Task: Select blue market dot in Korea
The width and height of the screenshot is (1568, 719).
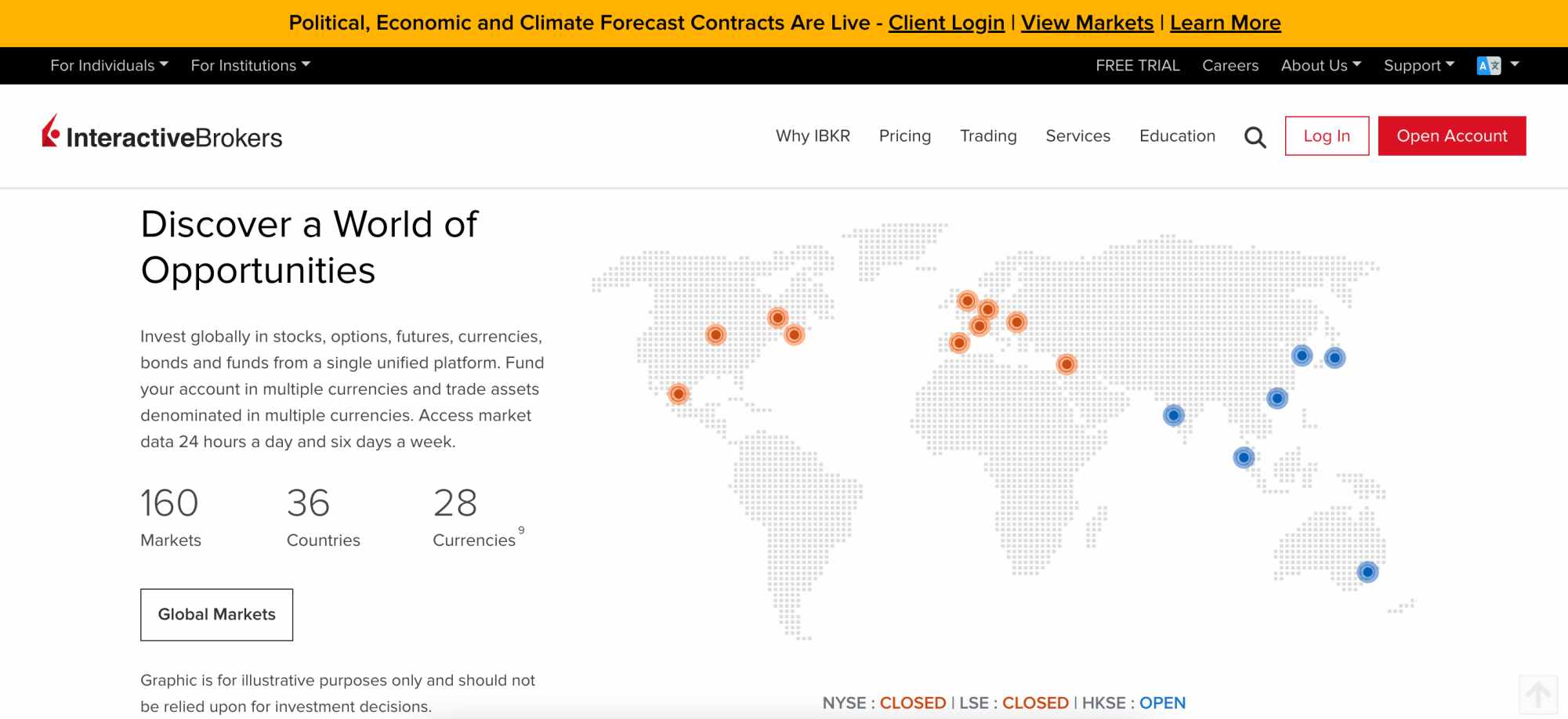Action: [1302, 356]
